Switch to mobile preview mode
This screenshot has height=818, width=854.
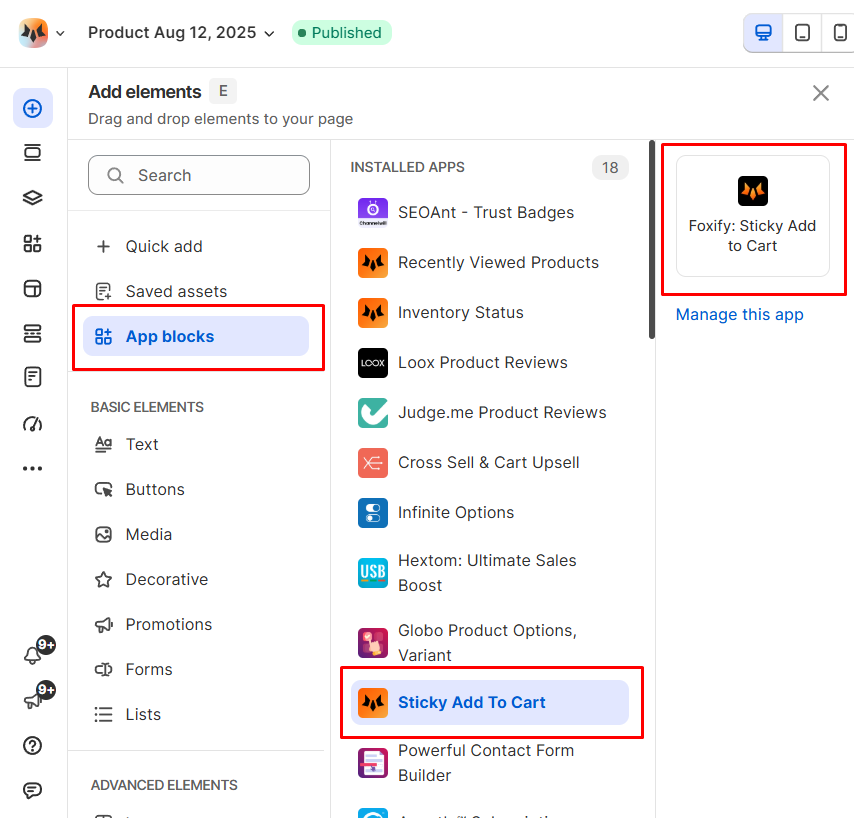(x=840, y=33)
